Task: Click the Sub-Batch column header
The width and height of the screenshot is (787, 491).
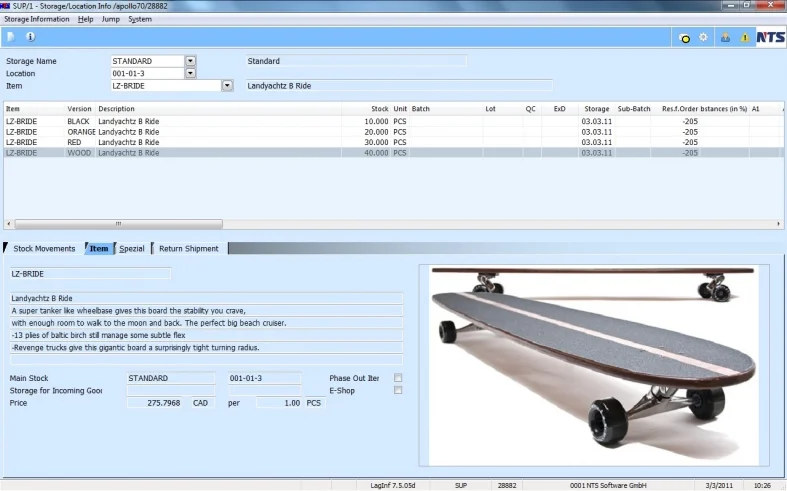Action: click(633, 108)
